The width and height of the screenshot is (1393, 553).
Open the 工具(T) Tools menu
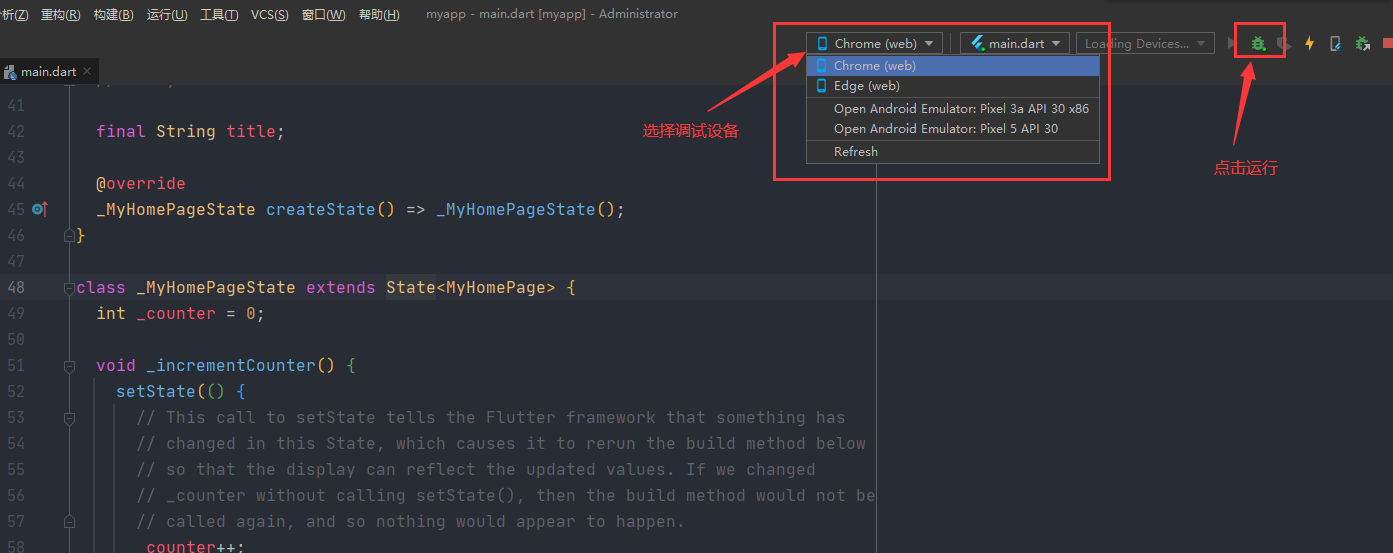219,15
